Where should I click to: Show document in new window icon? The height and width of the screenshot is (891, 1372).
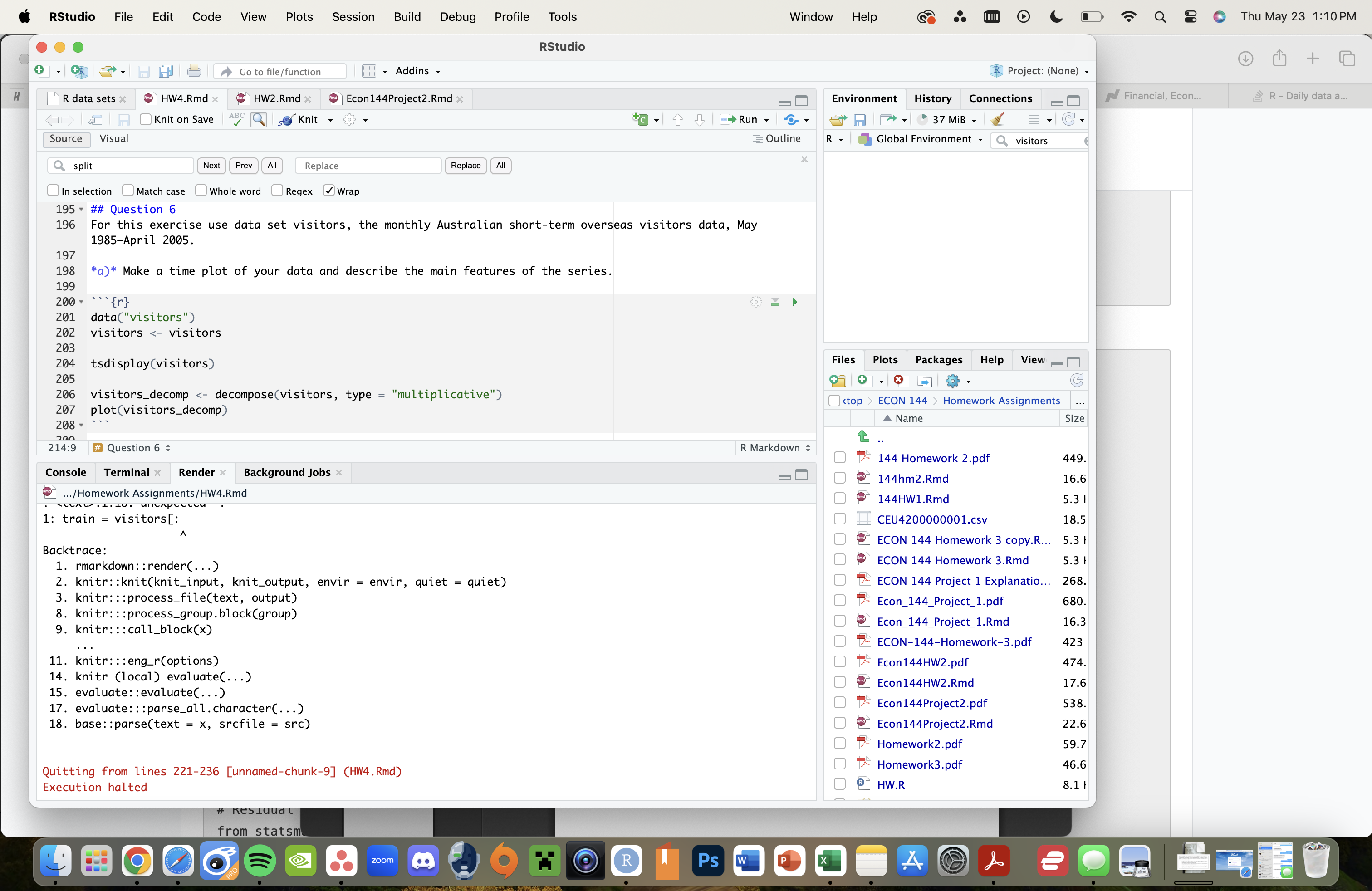(96, 119)
